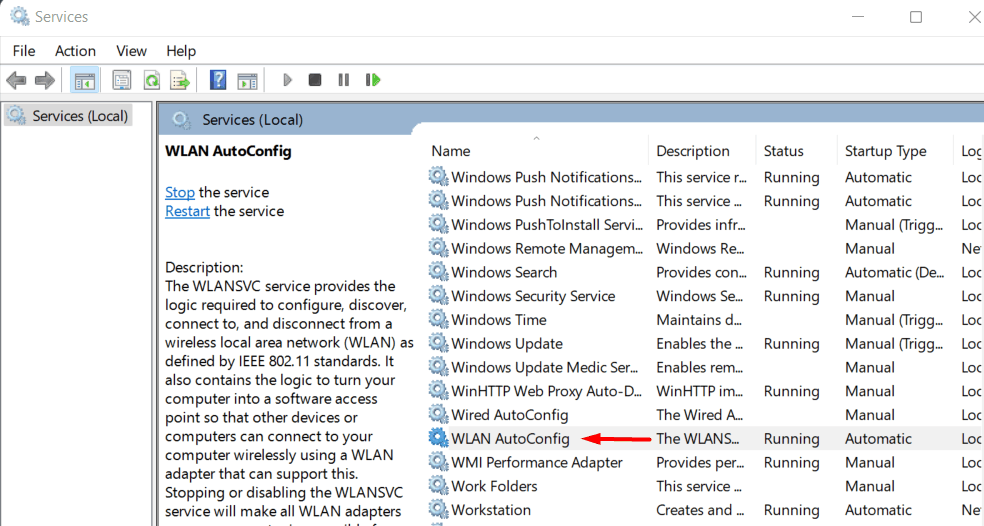984x526 pixels.
Task: Select the WLAN AutoConfig service name
Action: click(510, 439)
